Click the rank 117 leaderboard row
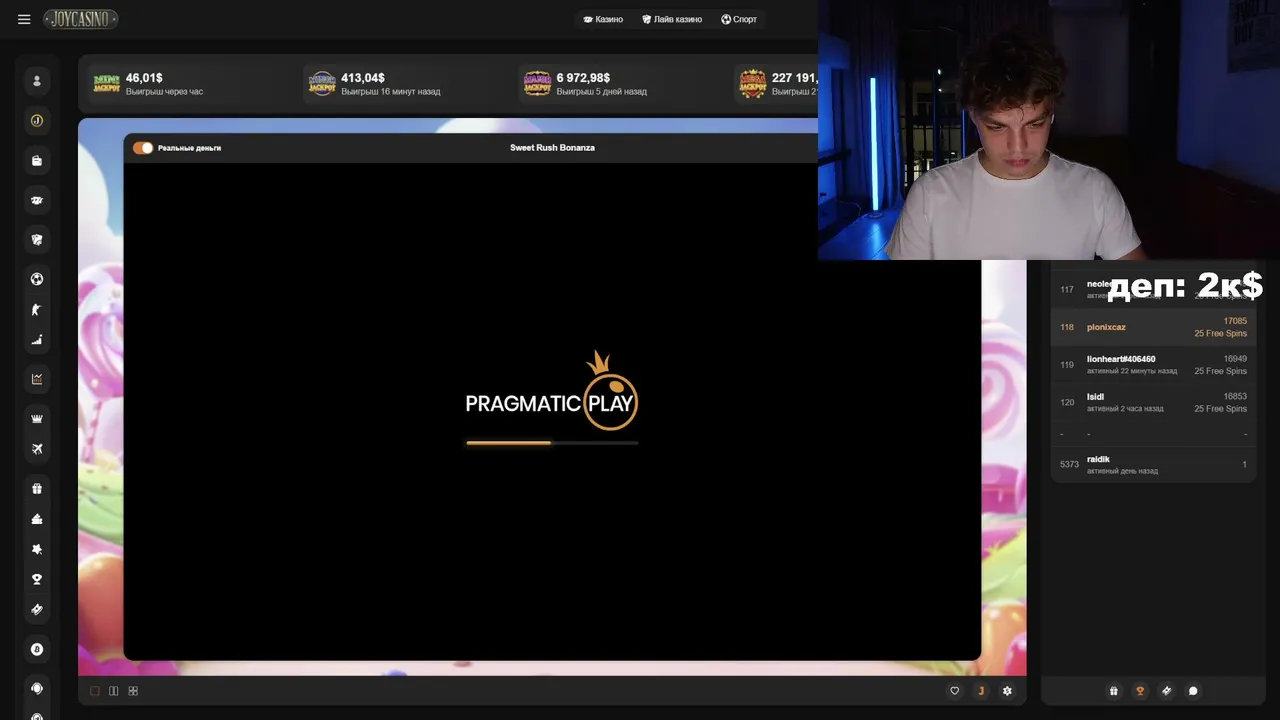The image size is (1280, 720). [x=1153, y=289]
